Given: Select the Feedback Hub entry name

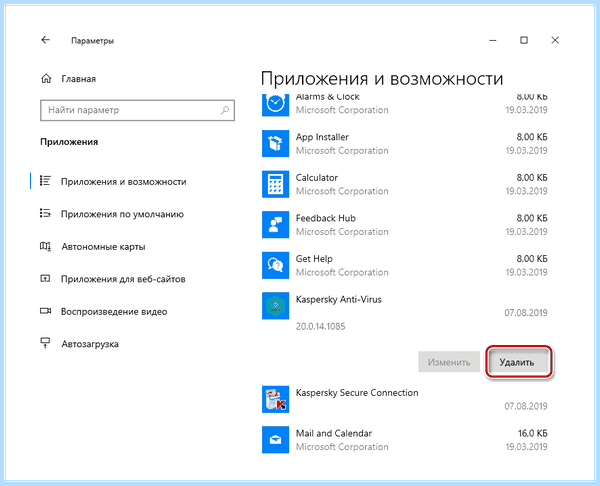Looking at the screenshot, I should coord(326,218).
